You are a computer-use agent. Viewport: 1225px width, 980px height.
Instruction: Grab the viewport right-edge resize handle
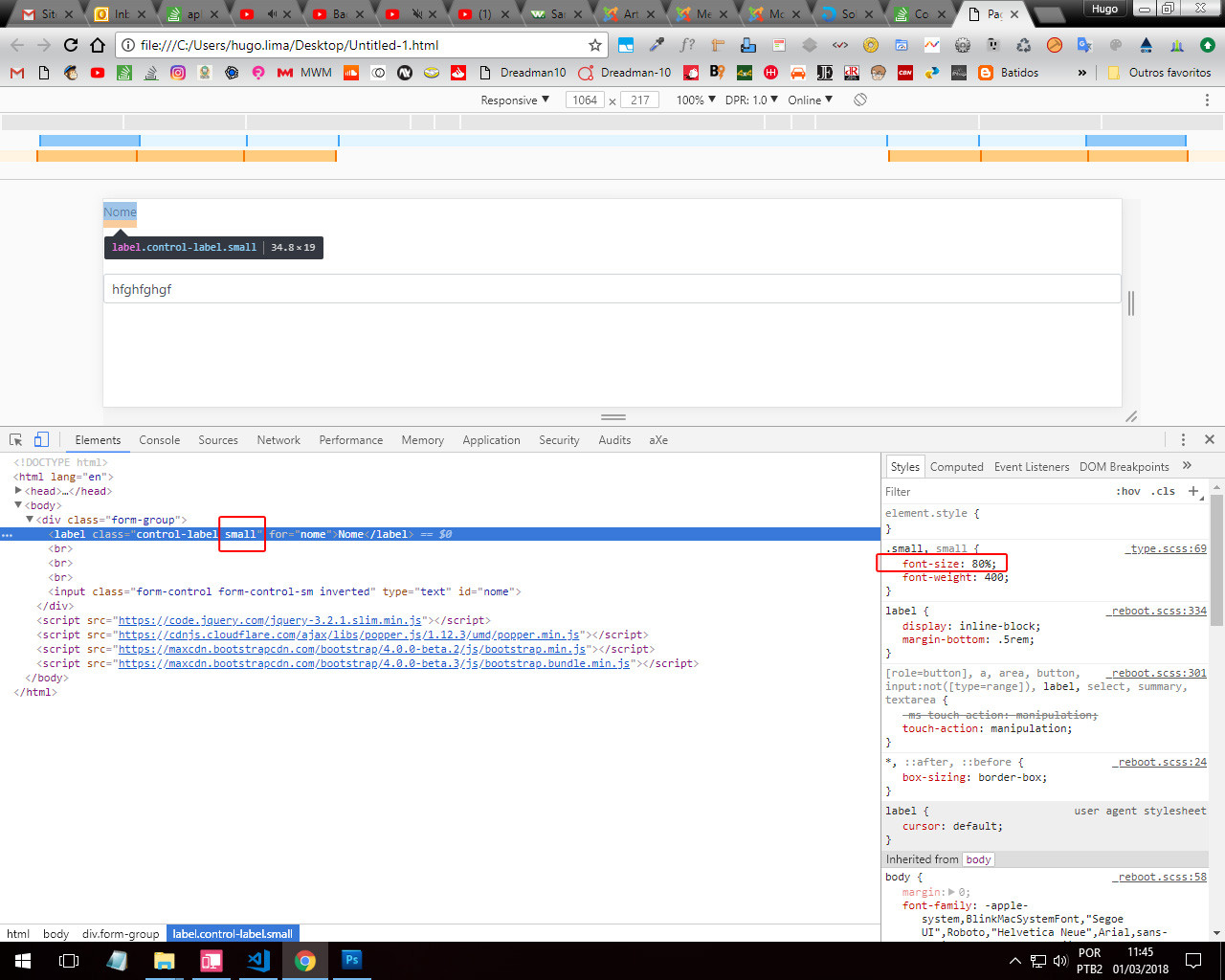click(x=1131, y=303)
